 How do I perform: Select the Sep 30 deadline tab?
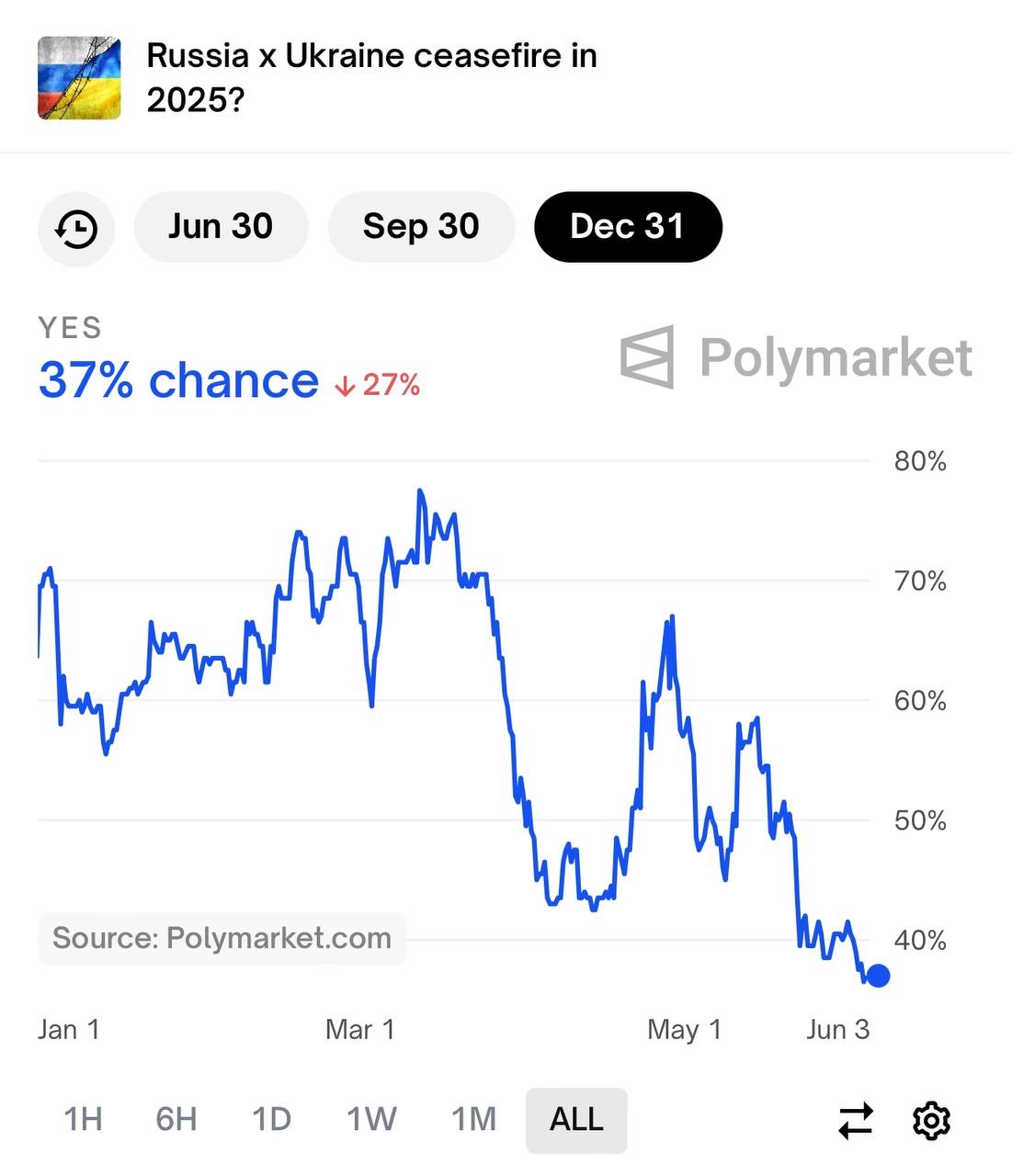(421, 227)
